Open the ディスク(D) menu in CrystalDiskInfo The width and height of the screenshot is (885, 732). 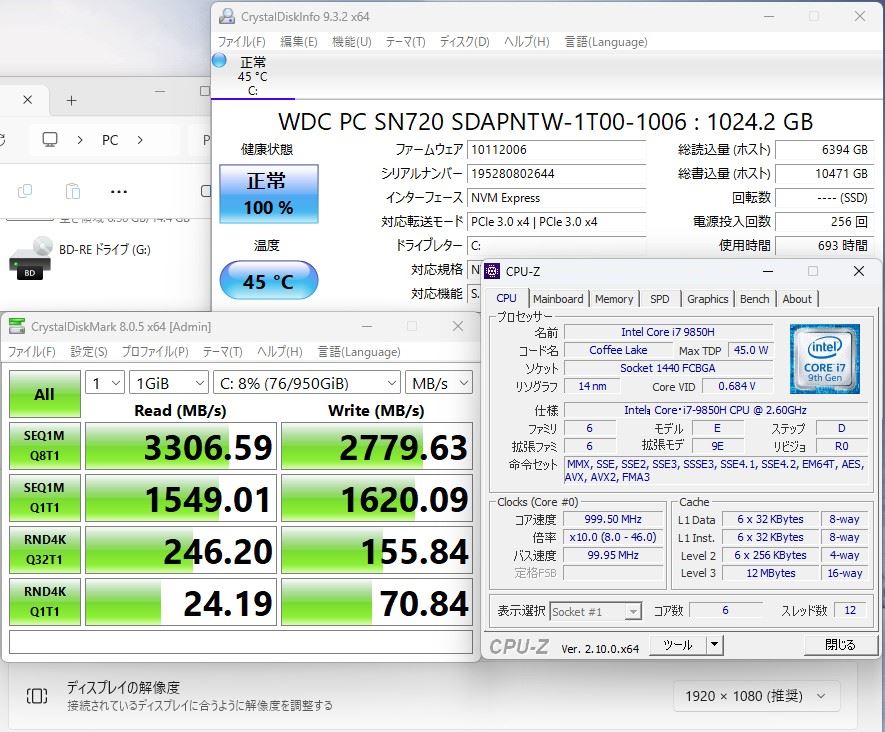pos(464,42)
